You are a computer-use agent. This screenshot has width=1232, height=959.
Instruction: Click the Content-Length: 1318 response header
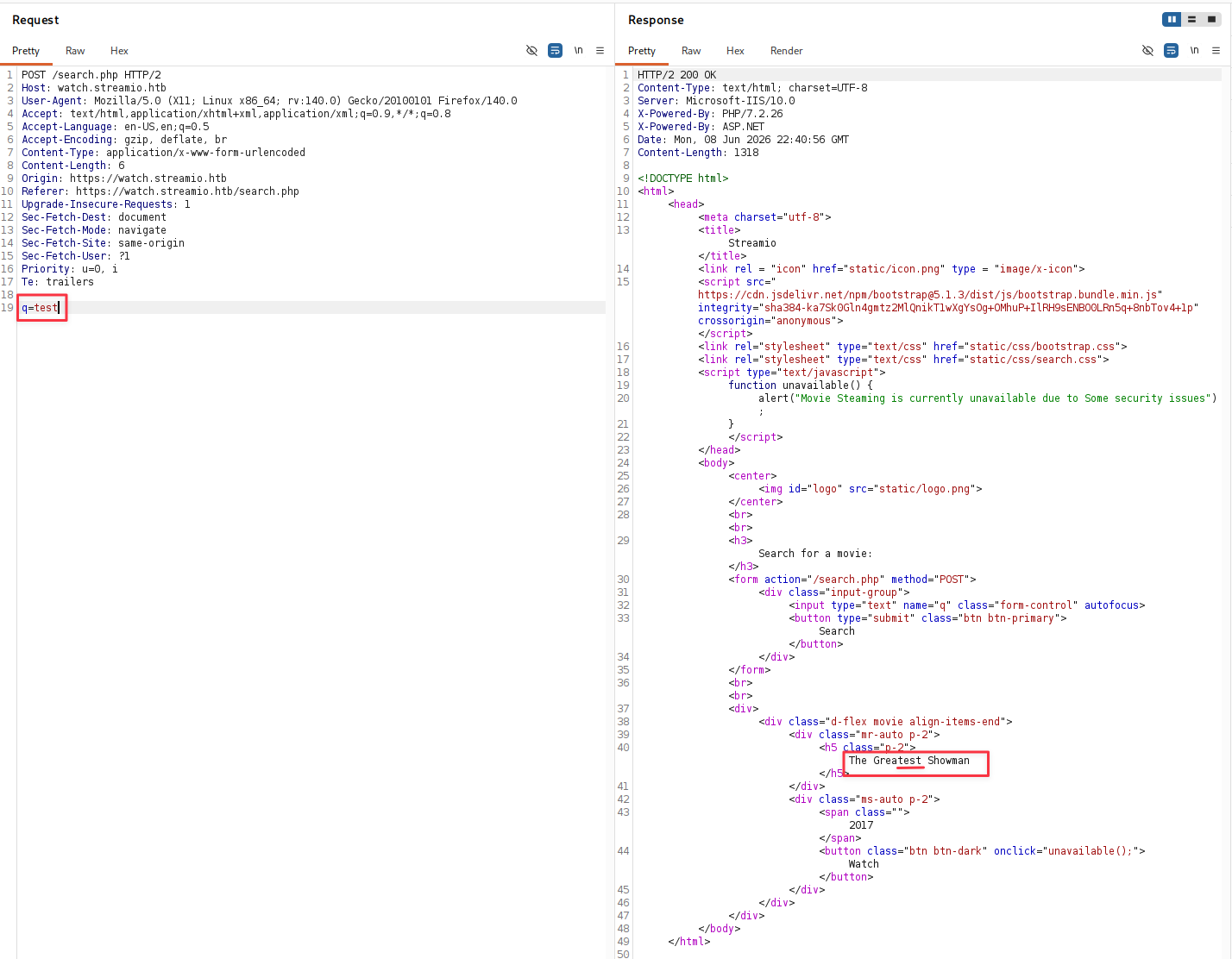coord(698,153)
